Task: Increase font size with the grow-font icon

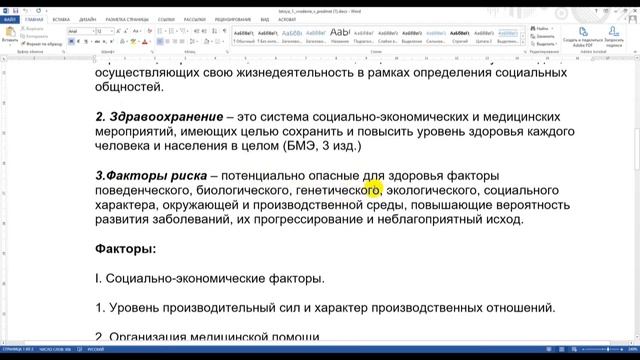Action: [118, 31]
